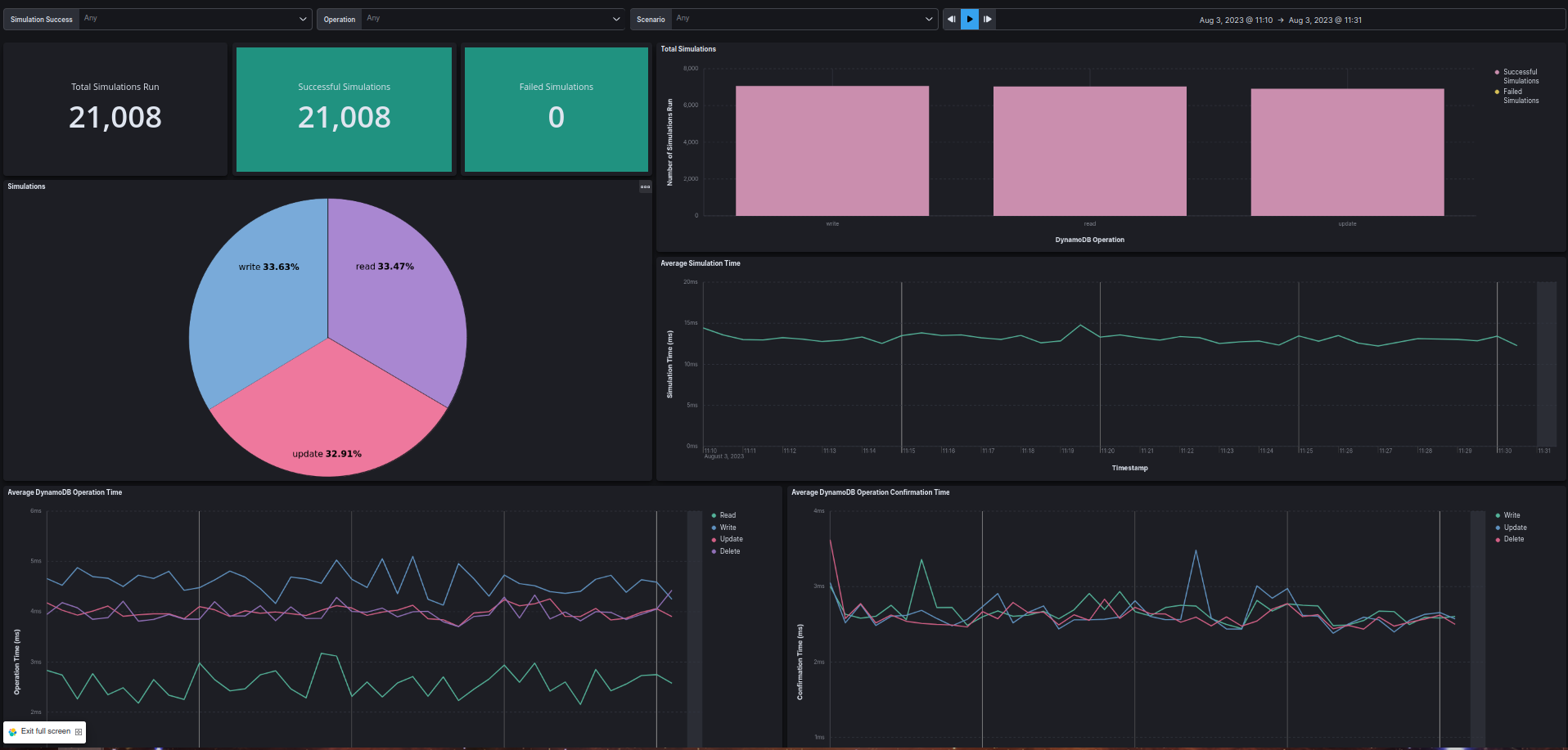
Task: Click the Write legend marker on Confirmation Time chart
Action: tap(1499, 514)
